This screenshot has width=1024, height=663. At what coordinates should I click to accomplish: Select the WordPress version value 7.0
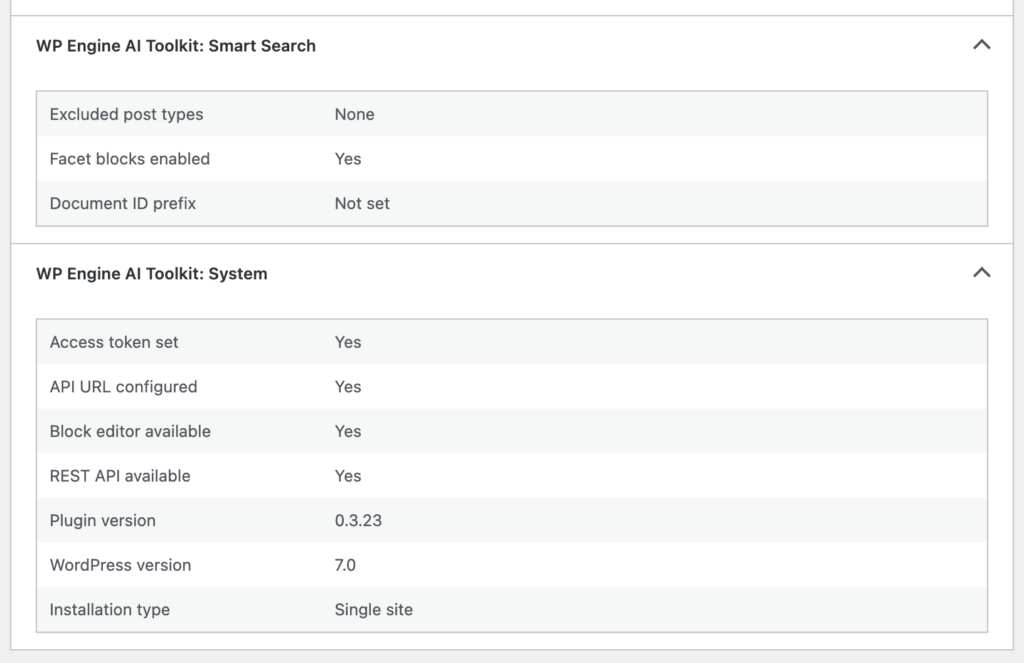pos(345,565)
